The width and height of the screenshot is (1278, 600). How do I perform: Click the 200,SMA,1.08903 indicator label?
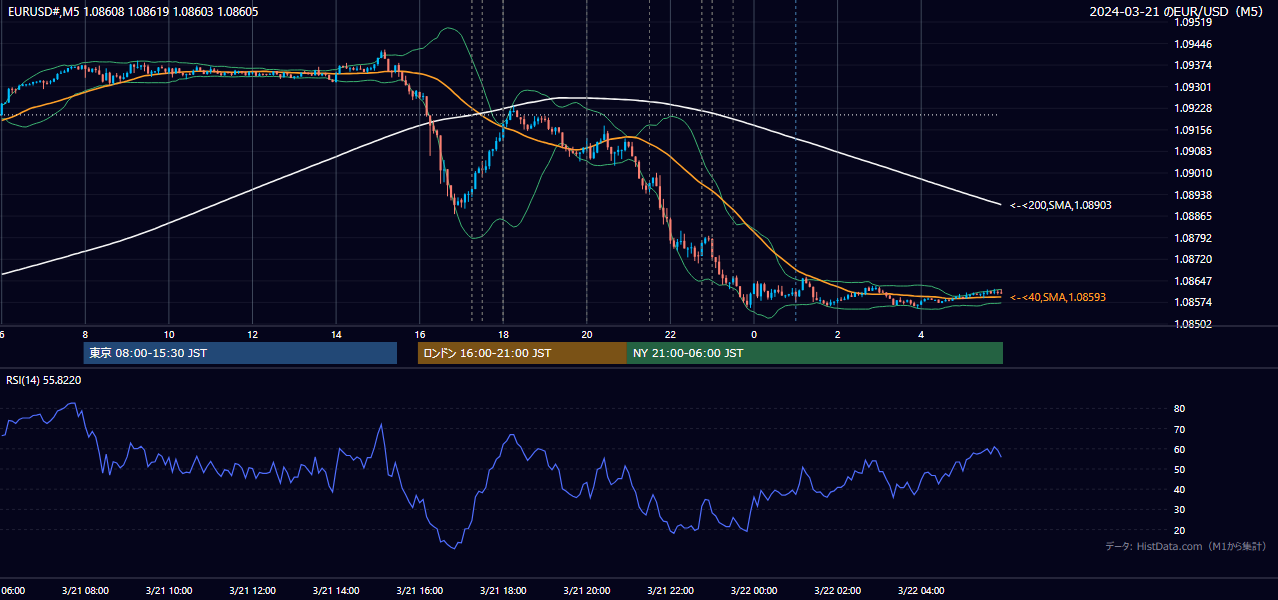pyautogui.click(x=1060, y=205)
